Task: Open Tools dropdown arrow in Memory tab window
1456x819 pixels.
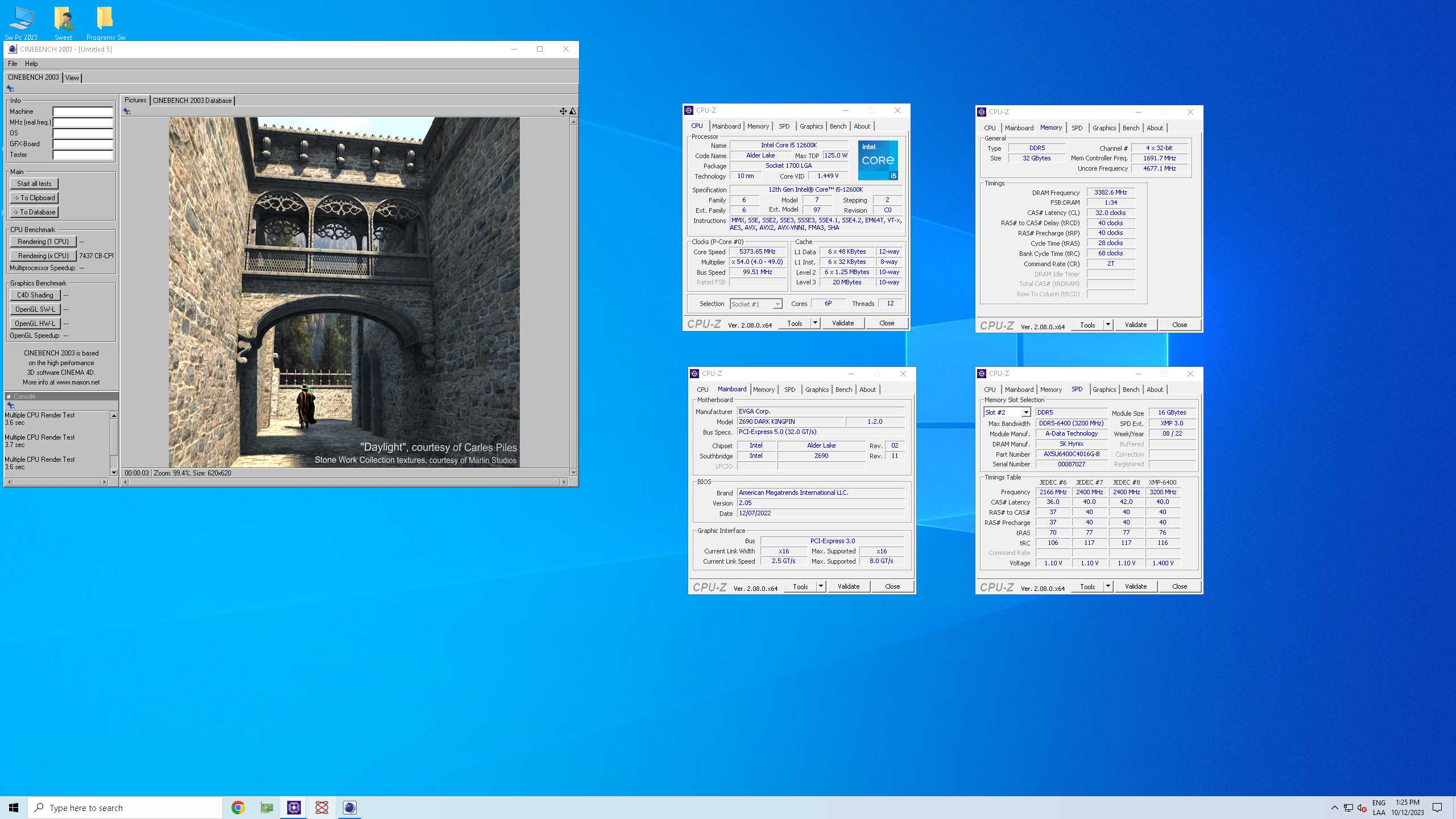Action: [x=1108, y=325]
